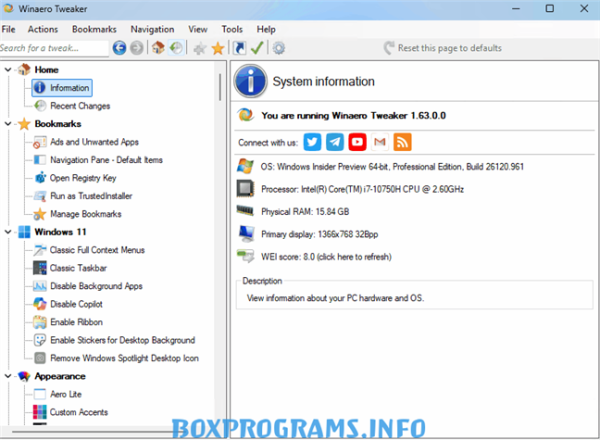Click the Search for a tweak field
Image resolution: width=600 pixels, height=440 pixels.
(x=54, y=48)
